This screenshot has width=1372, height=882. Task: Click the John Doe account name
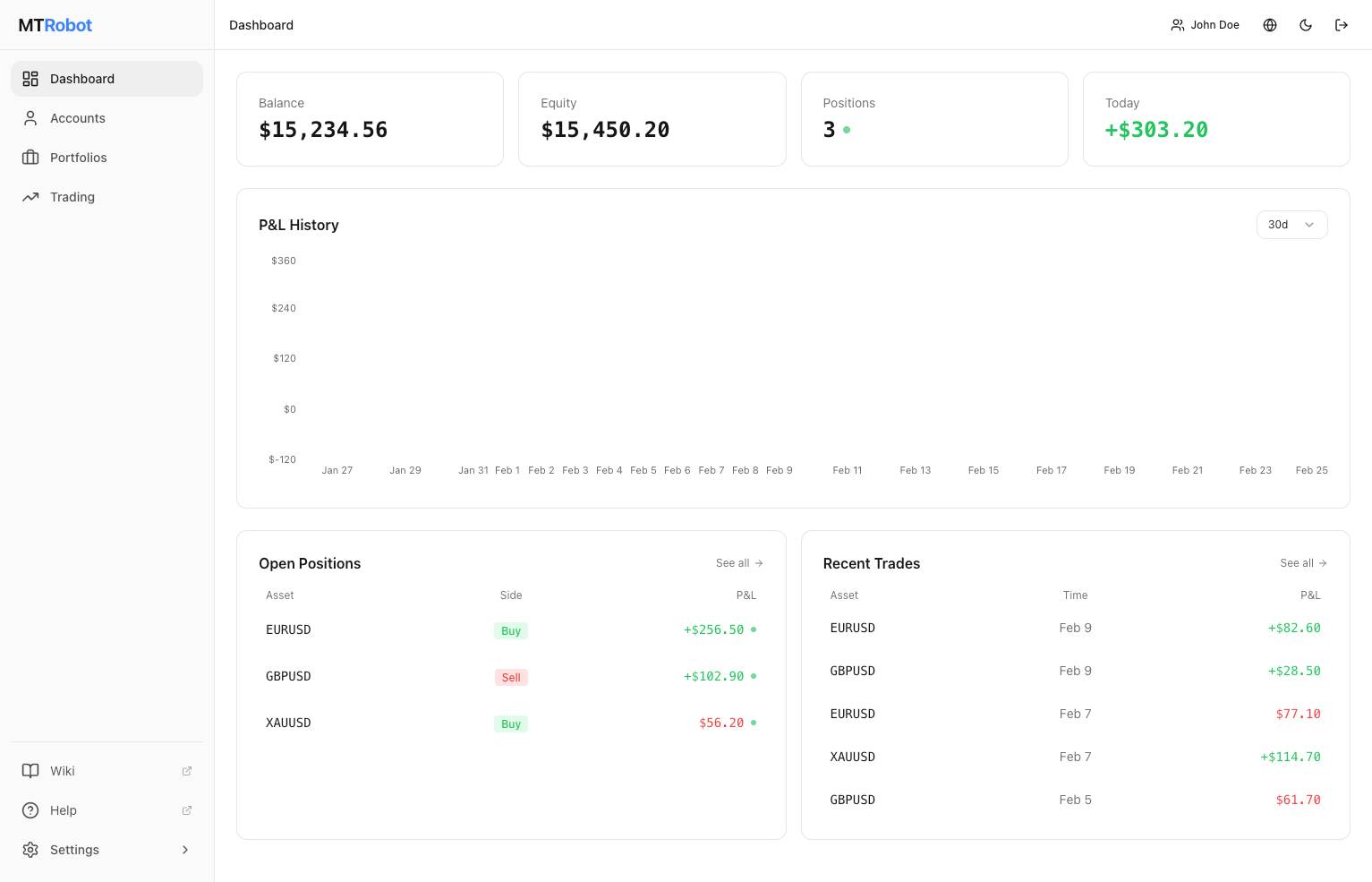click(x=1214, y=25)
